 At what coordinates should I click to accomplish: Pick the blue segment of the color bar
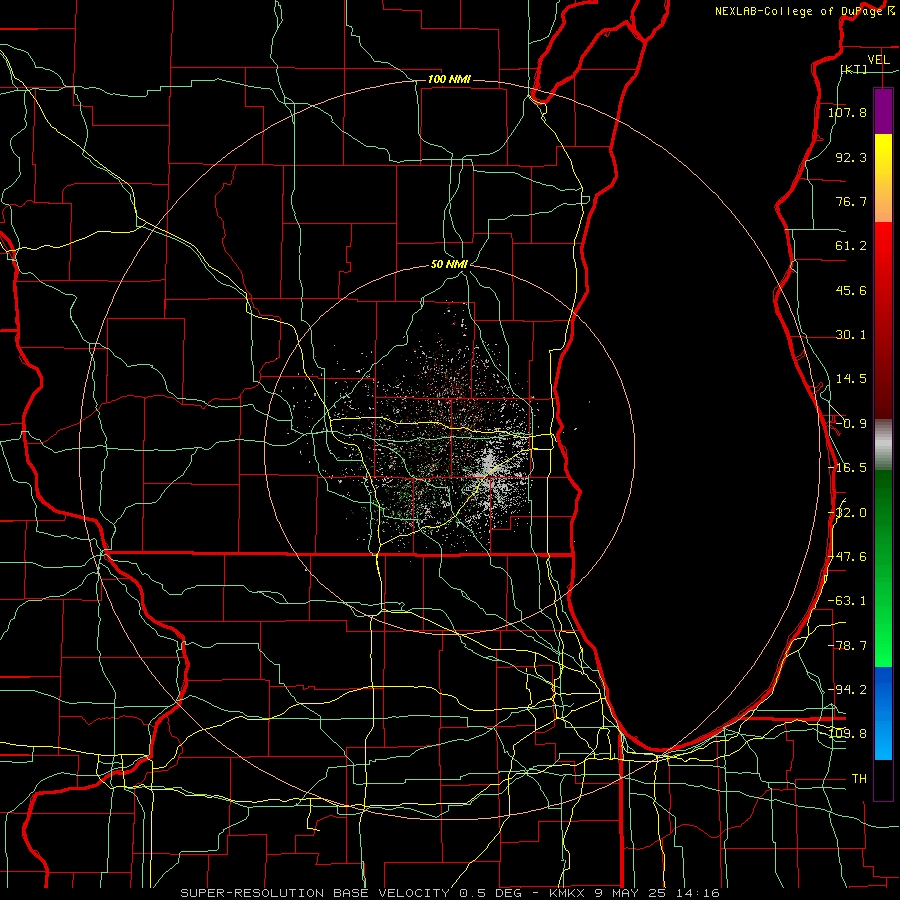coord(883,713)
